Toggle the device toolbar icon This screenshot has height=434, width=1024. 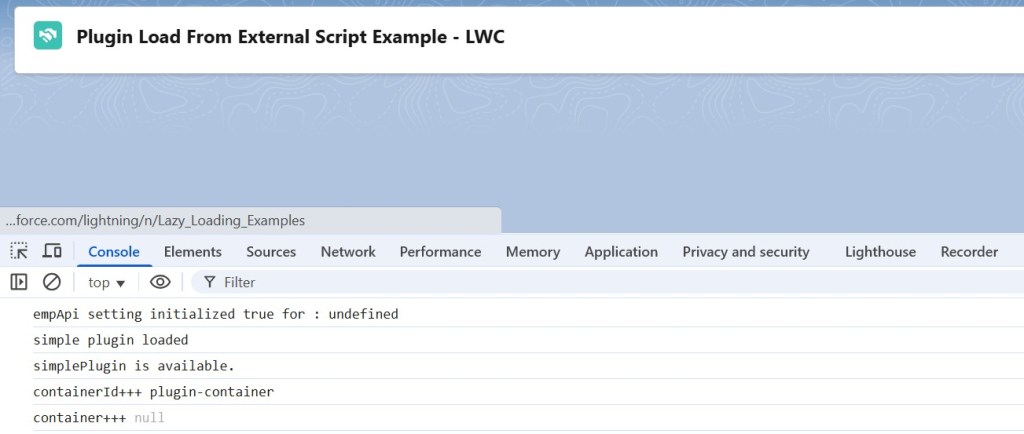point(52,251)
